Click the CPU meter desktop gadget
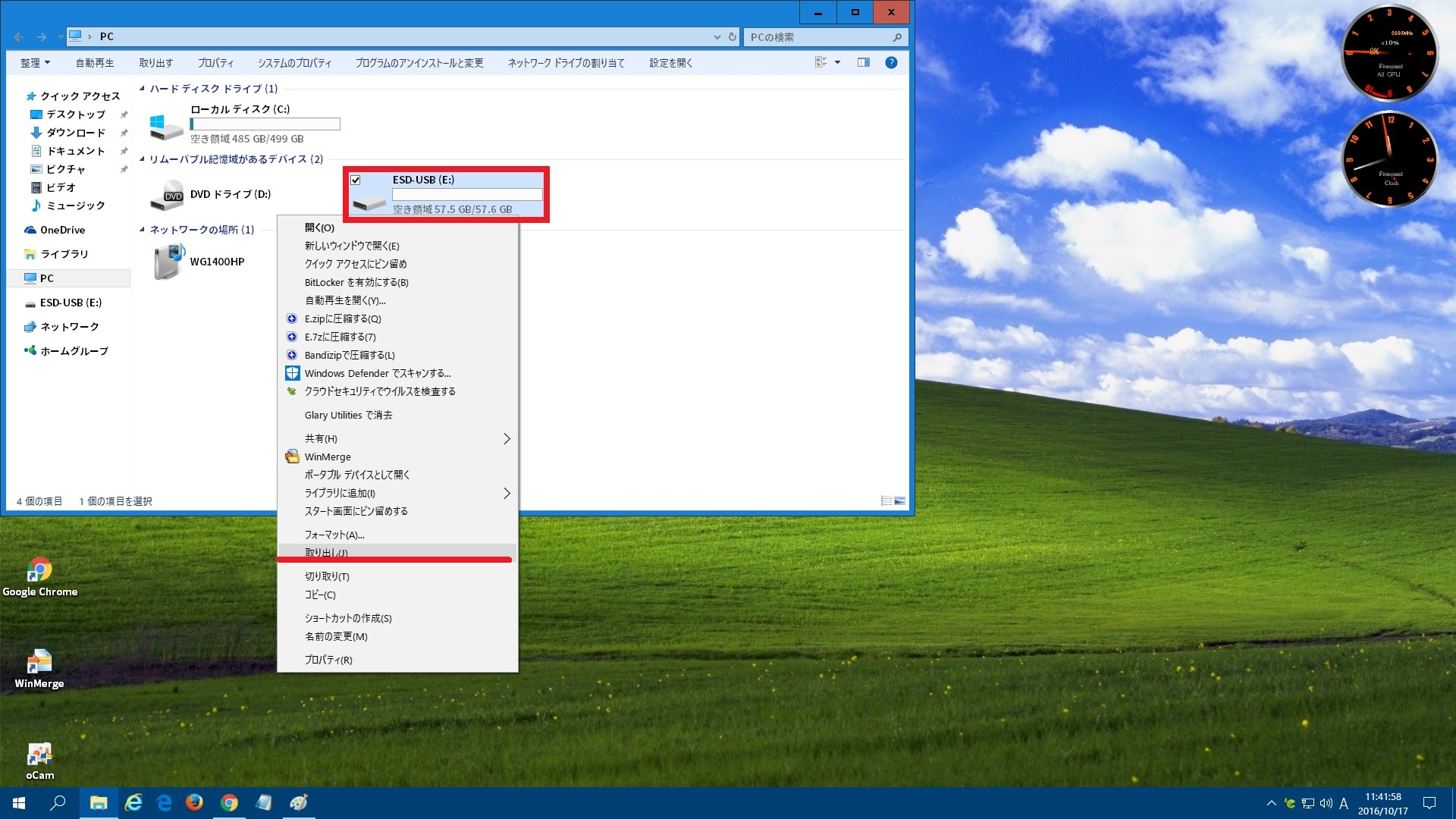1456x819 pixels. (1389, 53)
